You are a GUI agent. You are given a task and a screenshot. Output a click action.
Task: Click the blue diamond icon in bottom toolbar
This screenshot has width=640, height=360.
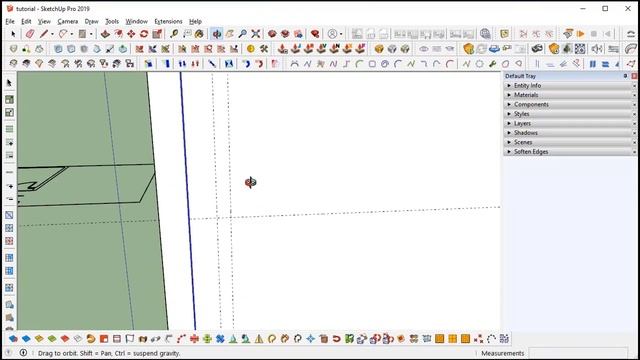coord(26,339)
